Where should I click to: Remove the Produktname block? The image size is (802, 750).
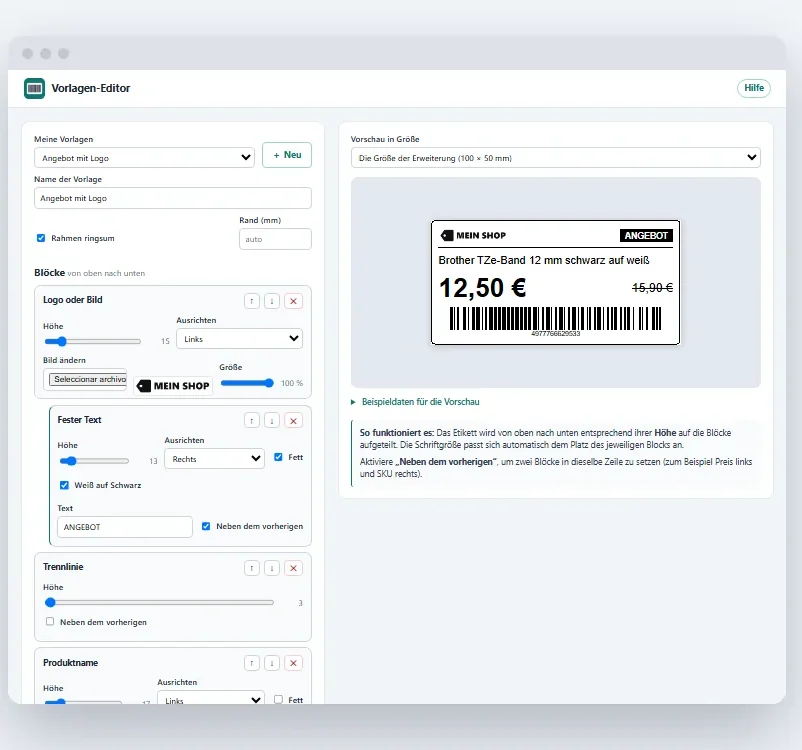tap(294, 663)
